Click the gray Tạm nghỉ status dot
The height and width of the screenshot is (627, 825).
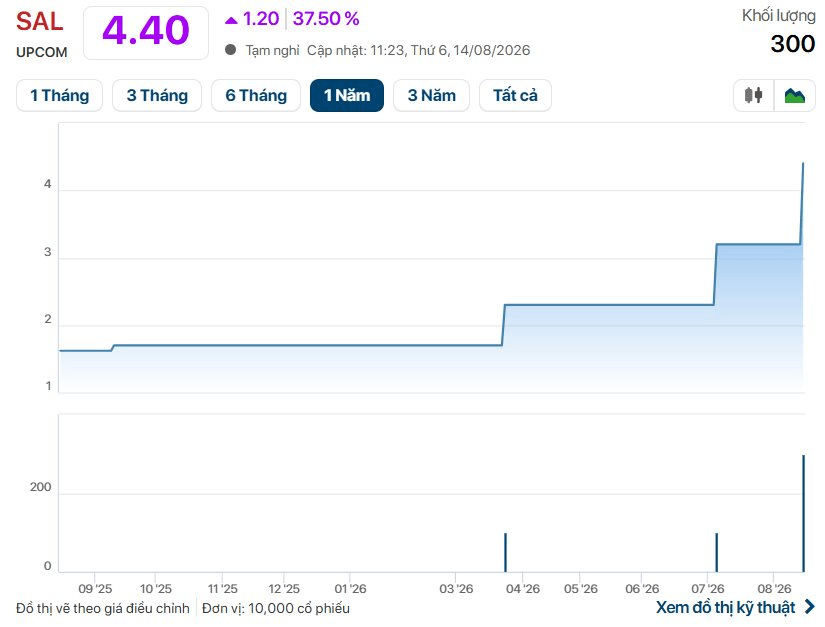coord(230,50)
